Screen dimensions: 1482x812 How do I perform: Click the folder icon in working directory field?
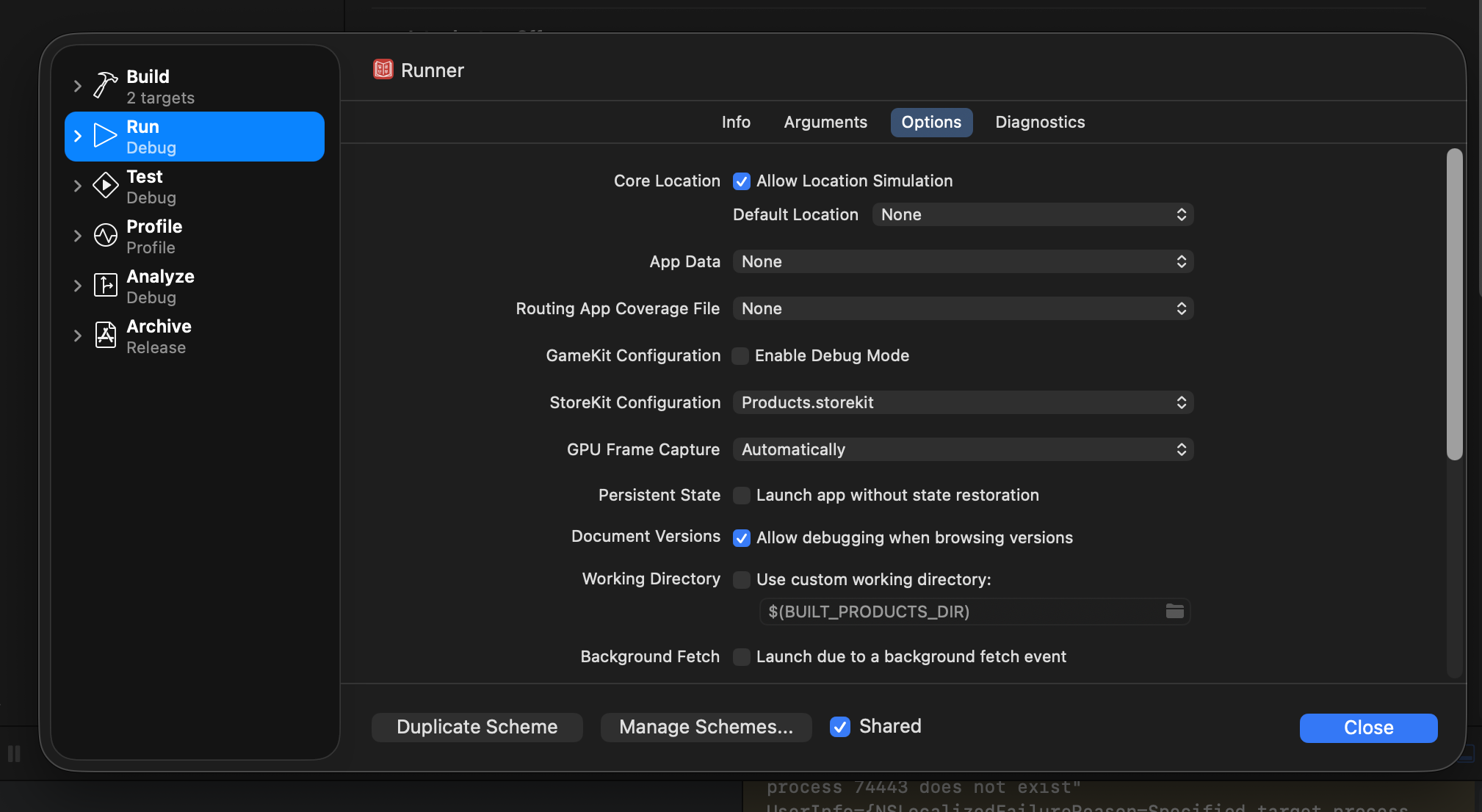(1174, 611)
